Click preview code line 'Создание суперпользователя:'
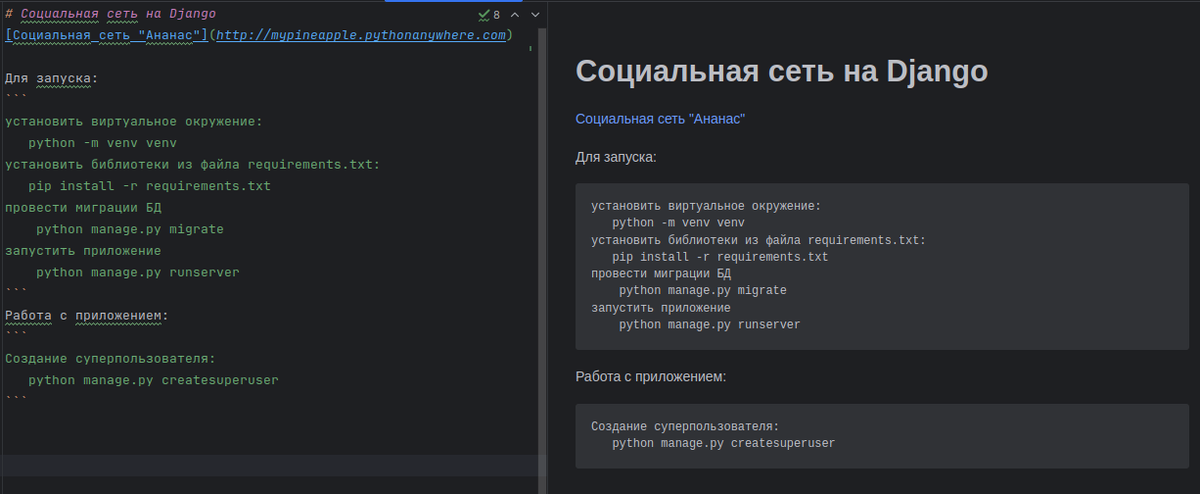This screenshot has height=494, width=1200. 685,426
